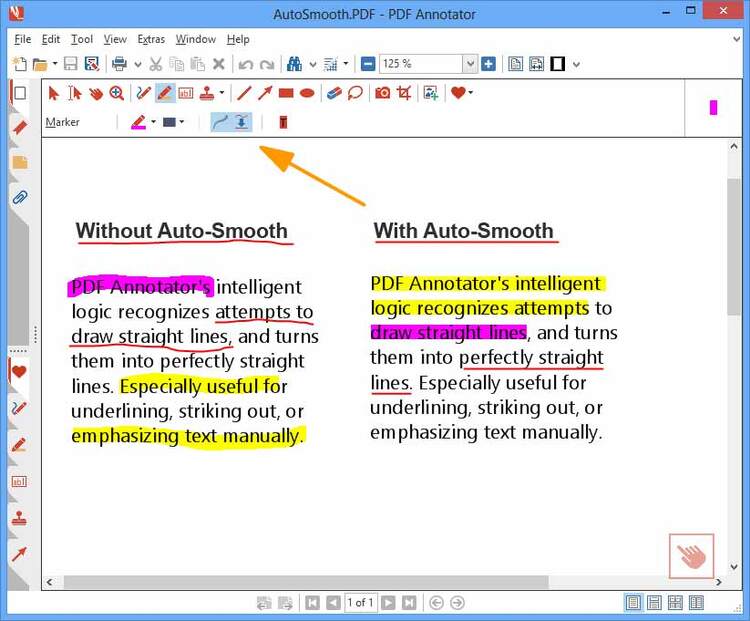This screenshot has height=621, width=750.
Task: Toggle full screen mode icon
Action: point(557,64)
